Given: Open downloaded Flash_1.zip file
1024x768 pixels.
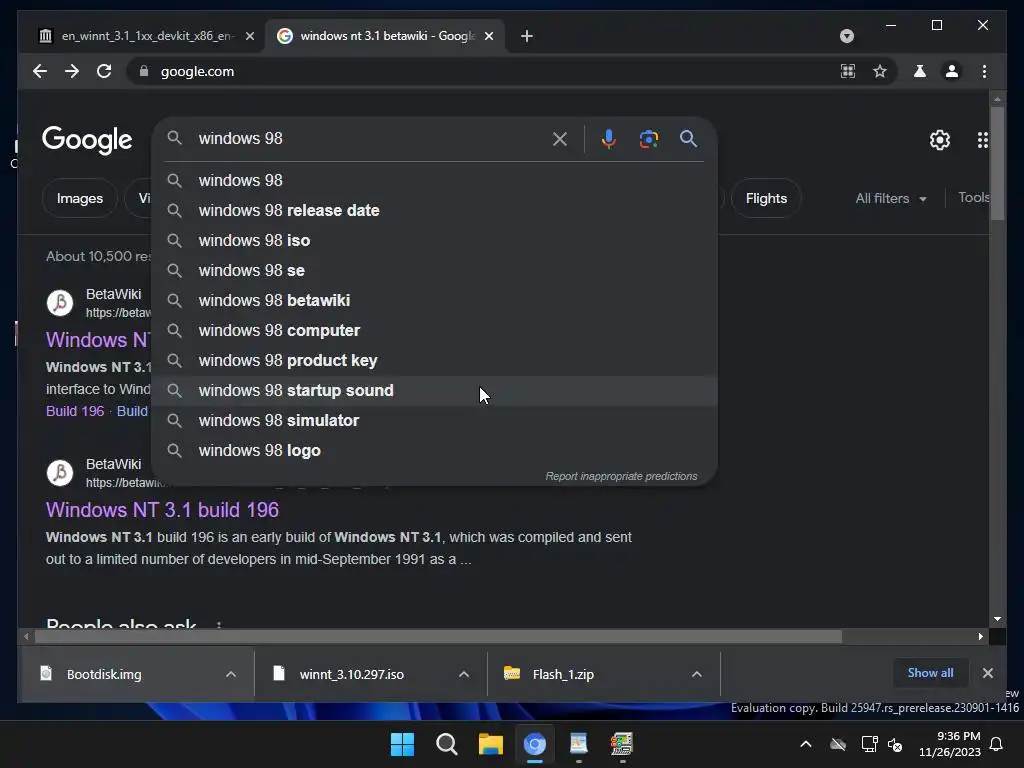Looking at the screenshot, I should click(x=563, y=674).
